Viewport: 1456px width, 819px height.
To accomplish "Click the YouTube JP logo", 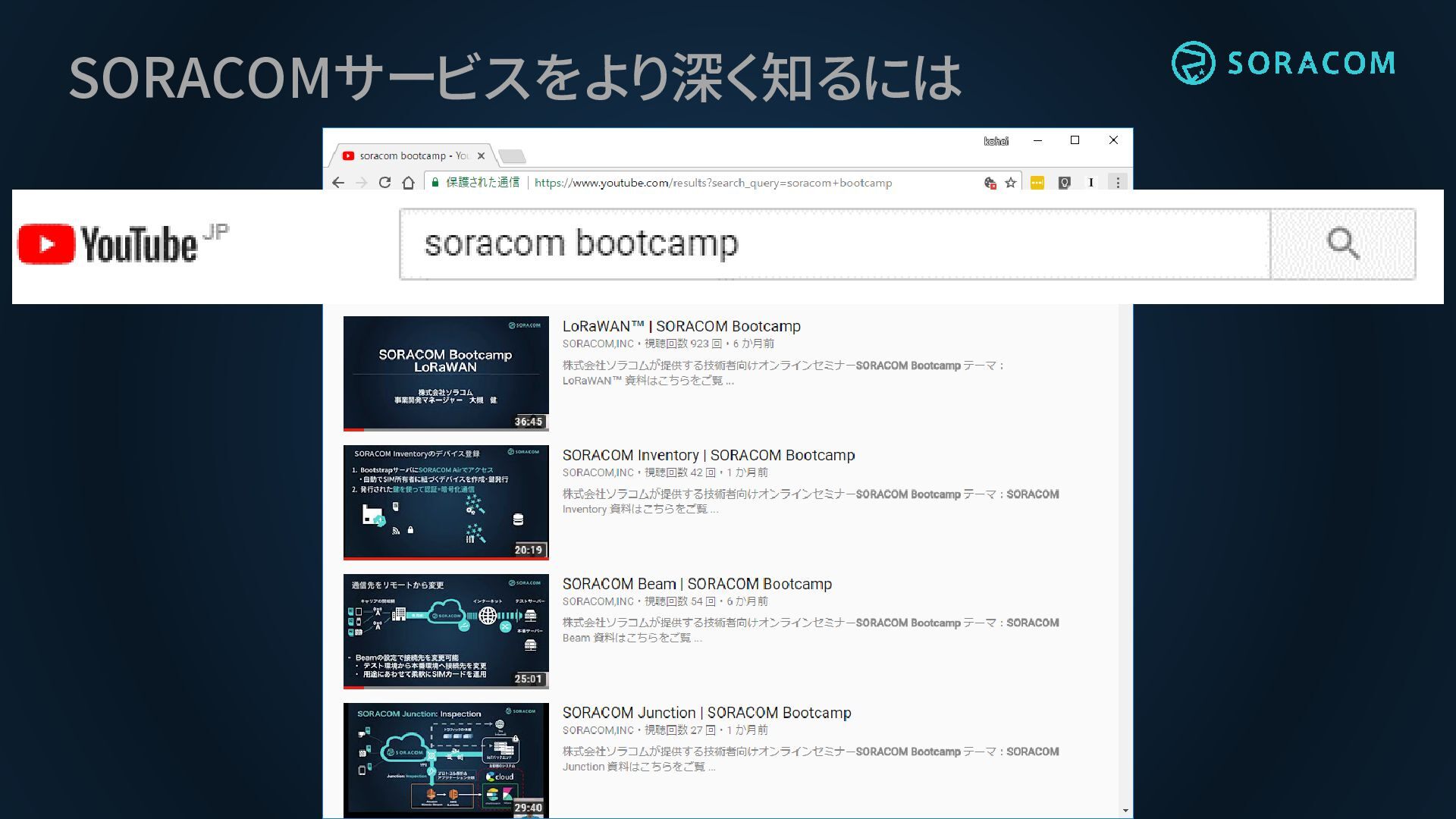I will 123,243.
